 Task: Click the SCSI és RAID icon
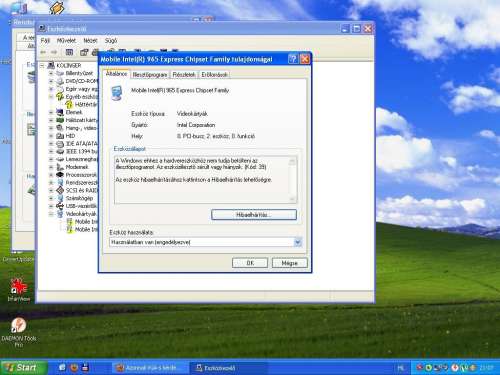point(60,190)
